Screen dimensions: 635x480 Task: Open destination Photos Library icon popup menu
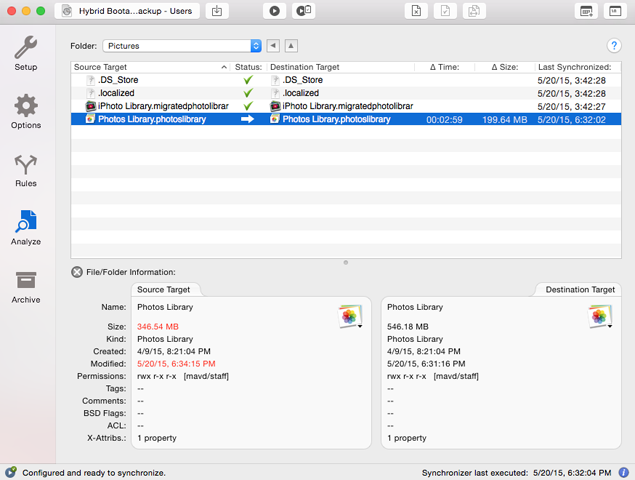pos(600,317)
